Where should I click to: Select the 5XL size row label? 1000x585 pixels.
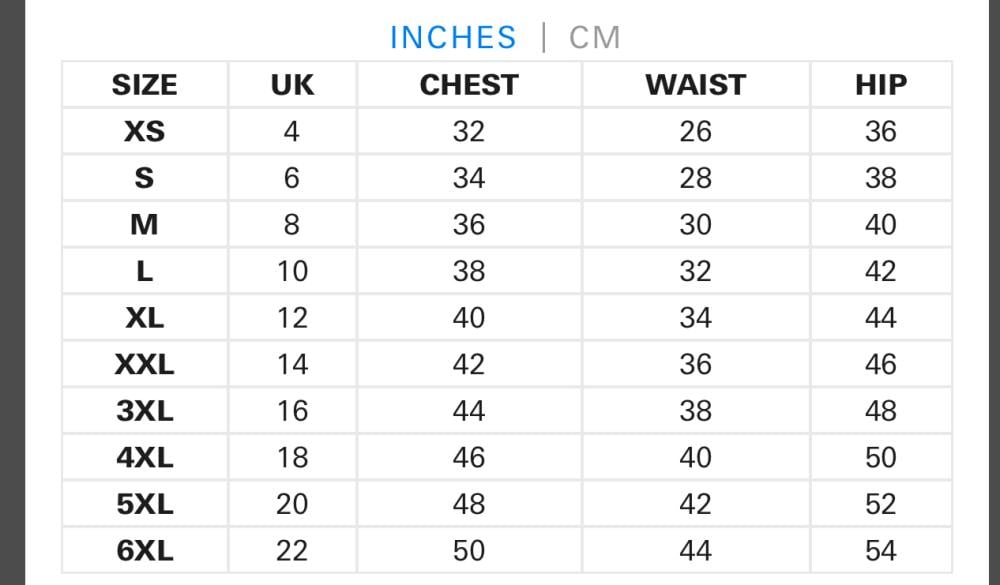tap(145, 504)
